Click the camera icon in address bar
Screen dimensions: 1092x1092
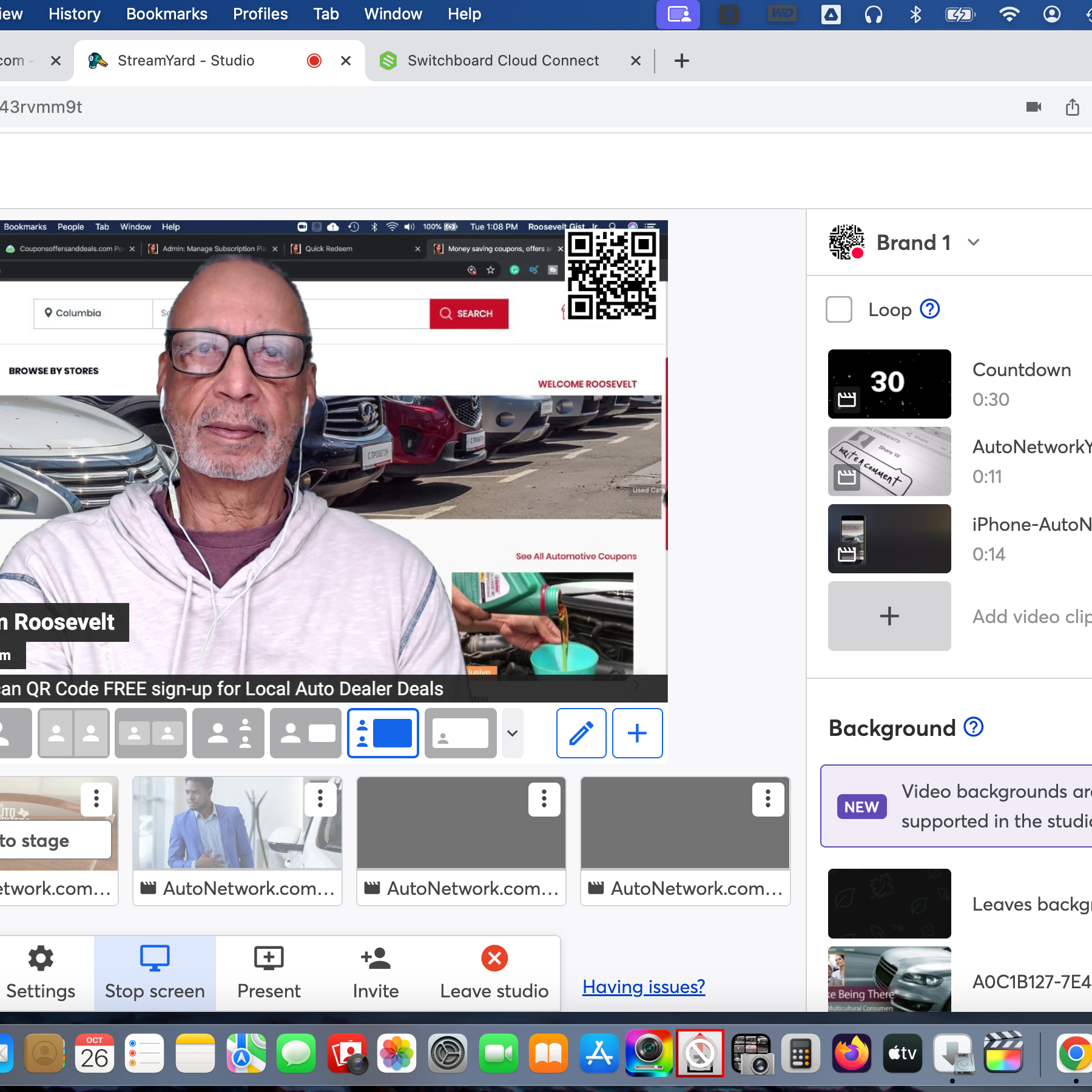click(1034, 107)
